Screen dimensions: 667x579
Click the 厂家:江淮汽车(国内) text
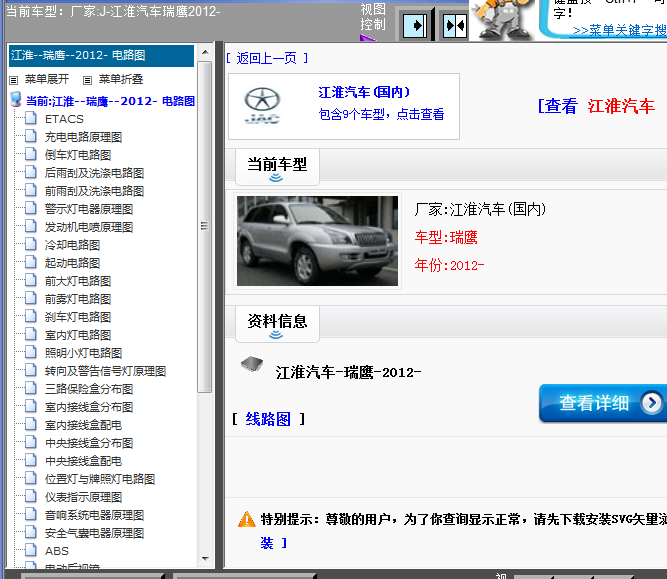tap(480, 209)
